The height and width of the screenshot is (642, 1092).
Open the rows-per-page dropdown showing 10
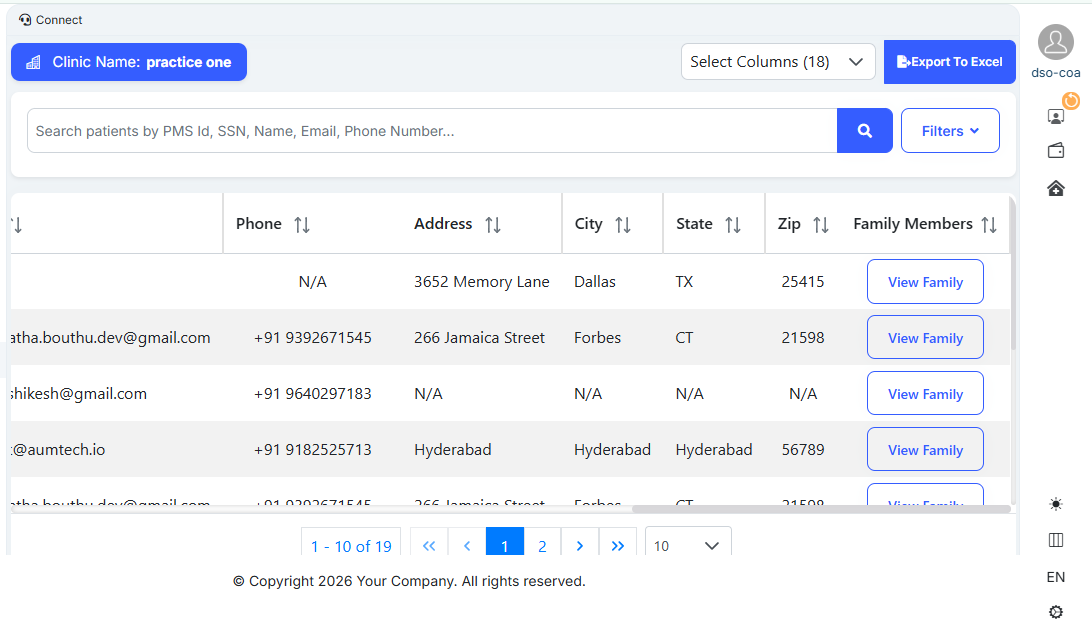click(x=687, y=546)
